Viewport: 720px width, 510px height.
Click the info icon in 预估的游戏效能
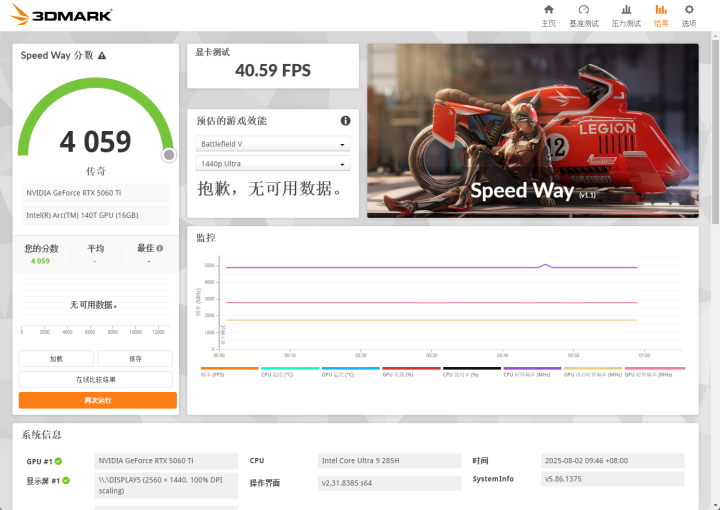pos(345,121)
